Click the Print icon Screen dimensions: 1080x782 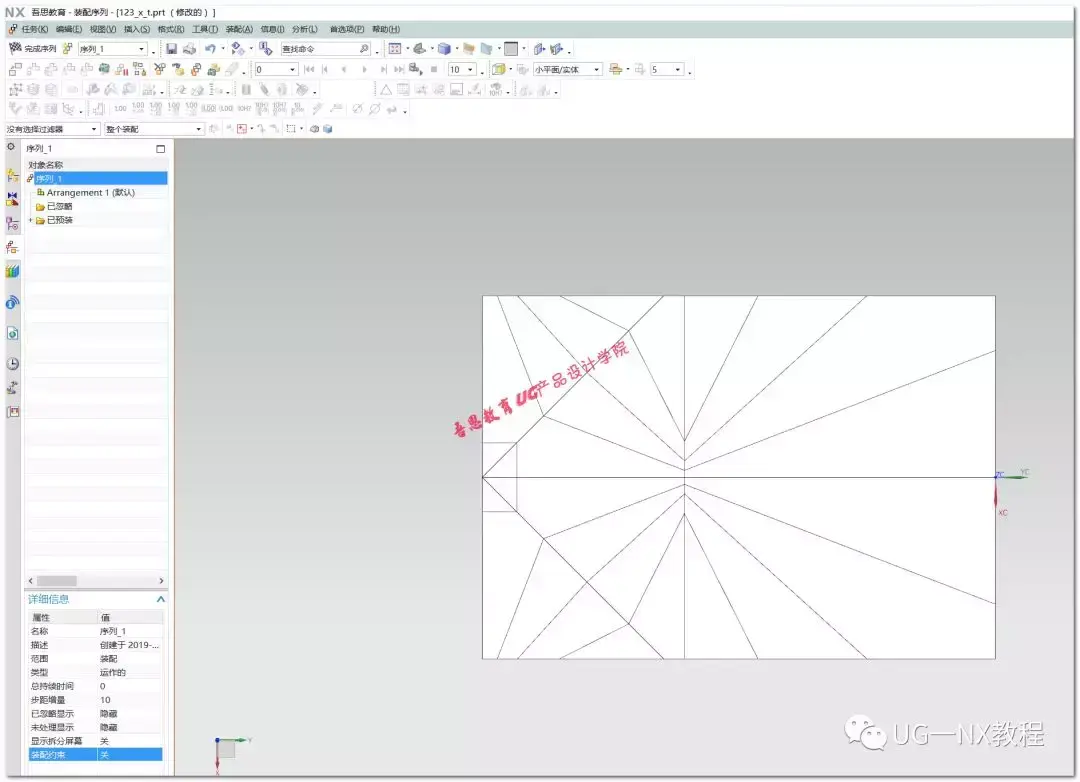click(x=189, y=48)
